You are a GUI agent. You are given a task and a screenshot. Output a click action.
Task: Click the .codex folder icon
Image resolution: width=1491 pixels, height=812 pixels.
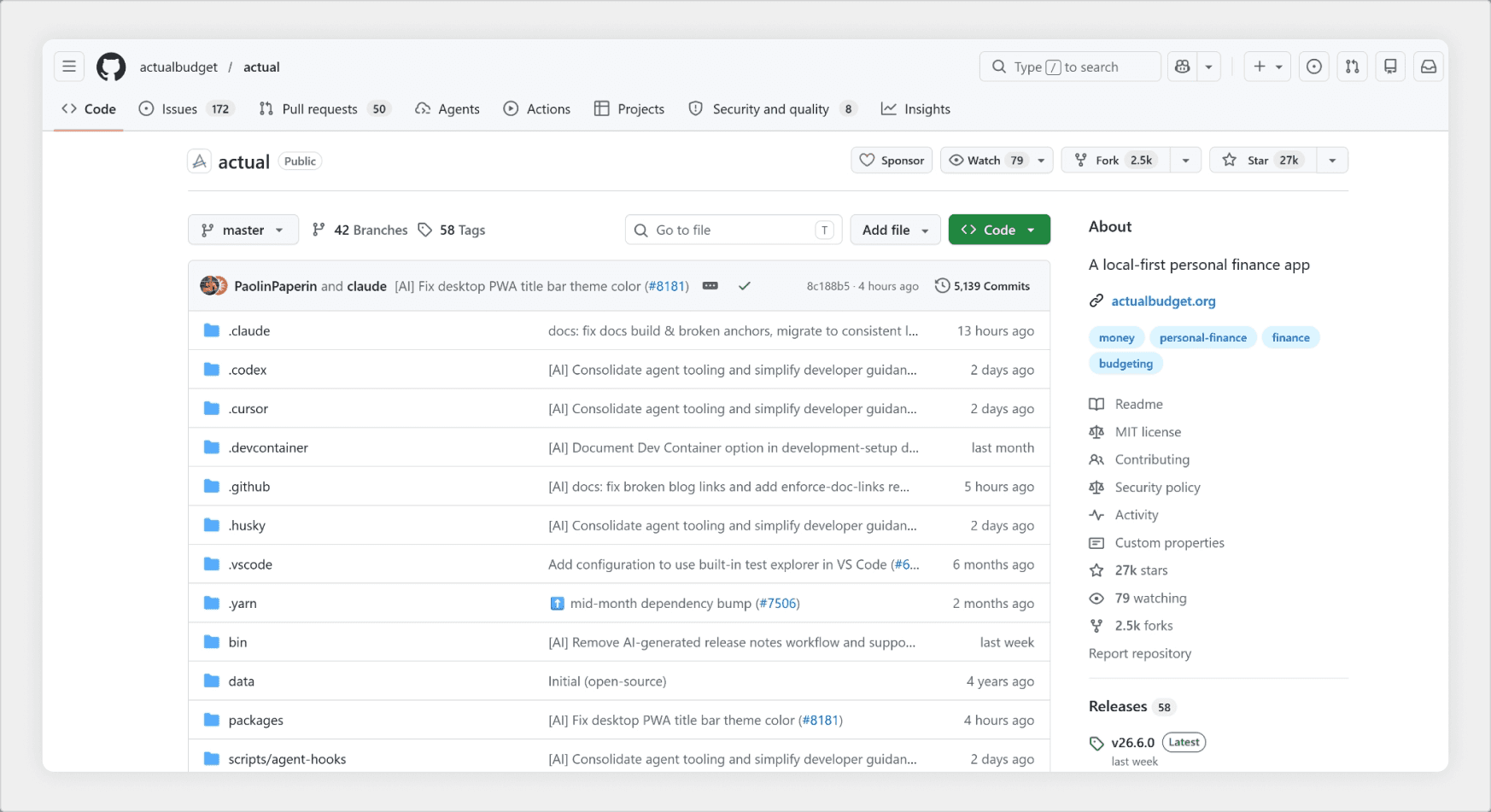212,370
